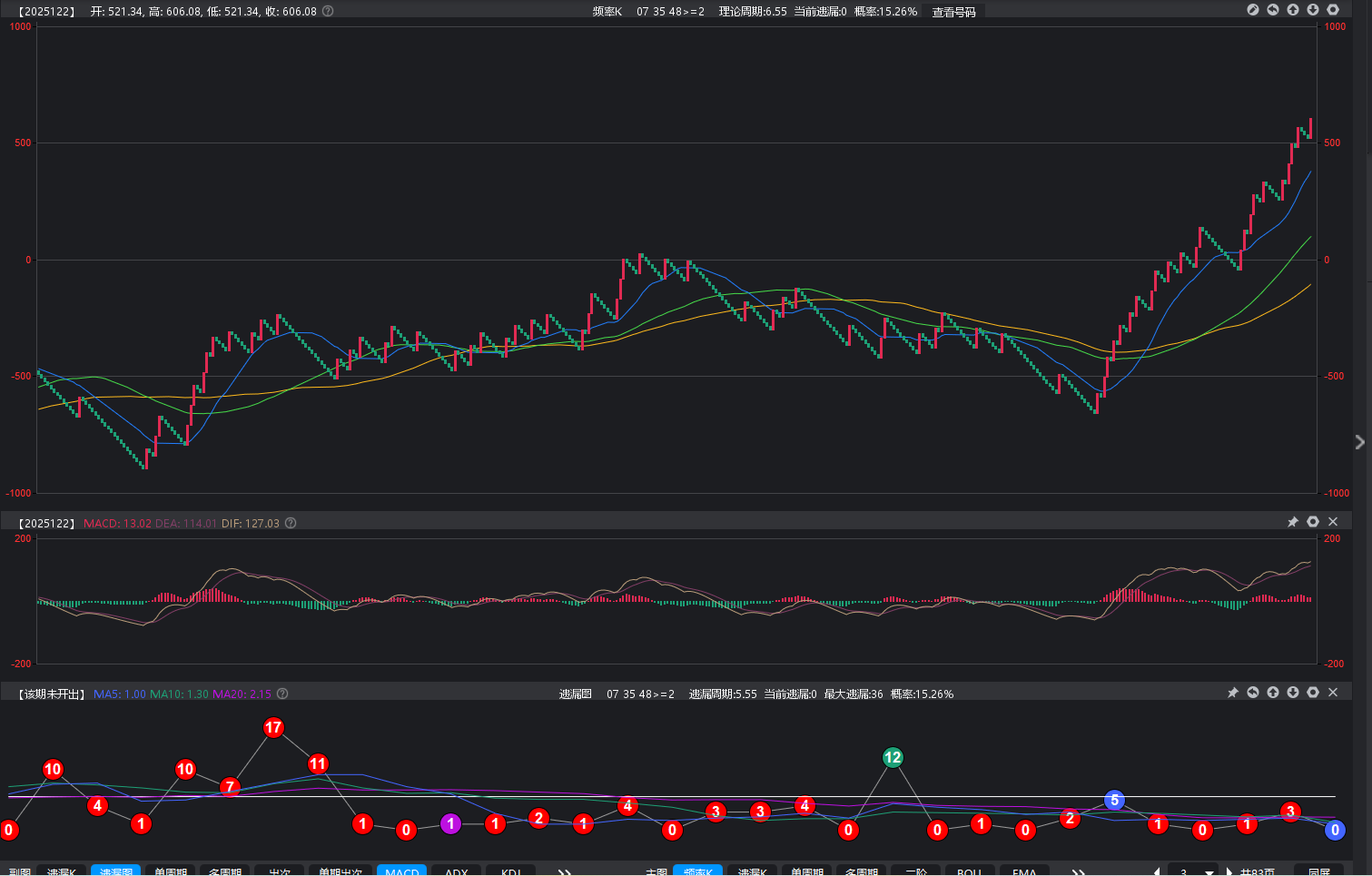
Task: Pin the 遗漏图 bottom panel
Action: [1233, 693]
